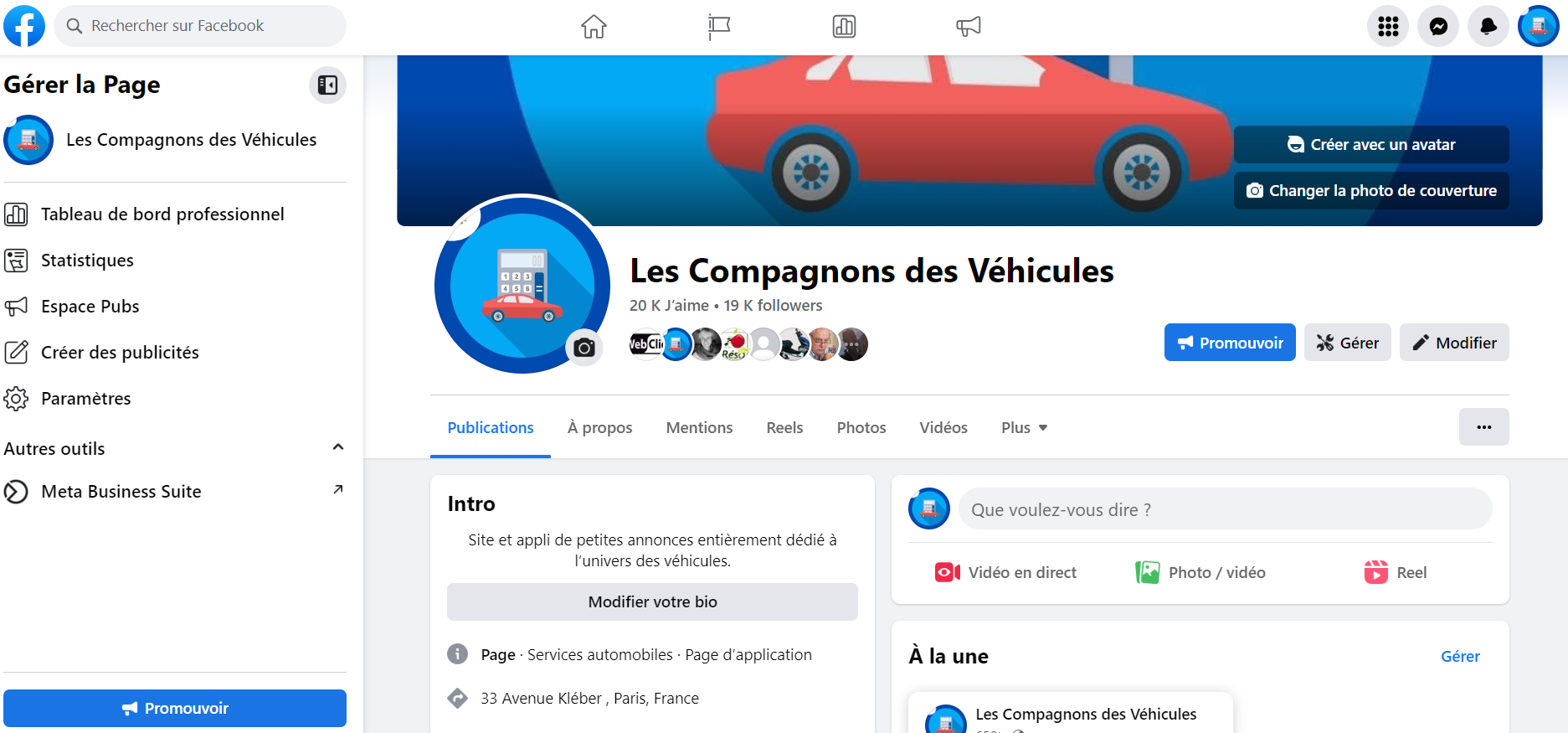The height and width of the screenshot is (733, 1568).
Task: Open the three-dots page options menu
Action: pyautogui.click(x=1483, y=427)
